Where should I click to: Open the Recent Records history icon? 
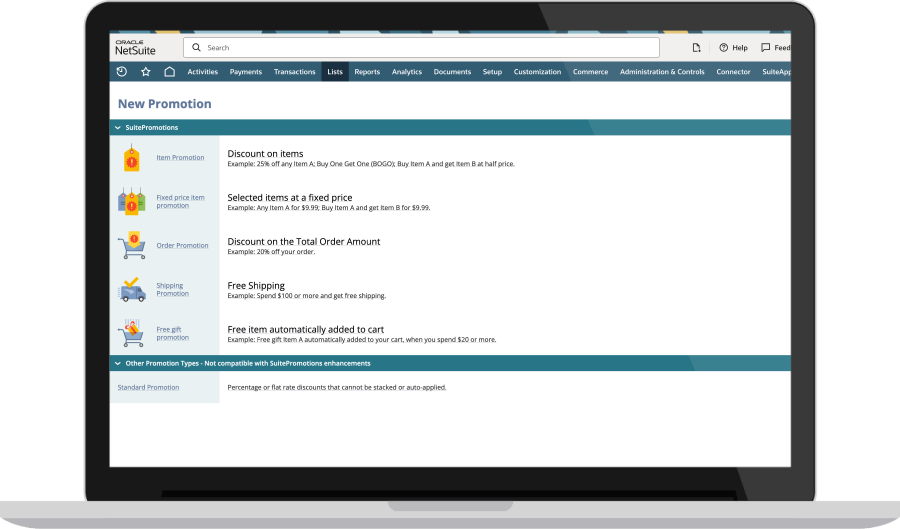click(x=122, y=72)
